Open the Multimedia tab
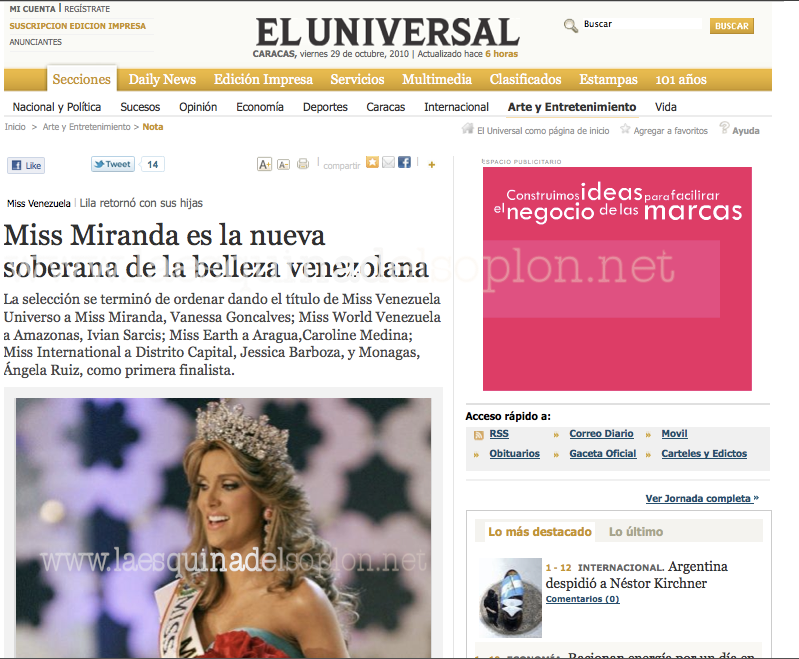 point(437,80)
